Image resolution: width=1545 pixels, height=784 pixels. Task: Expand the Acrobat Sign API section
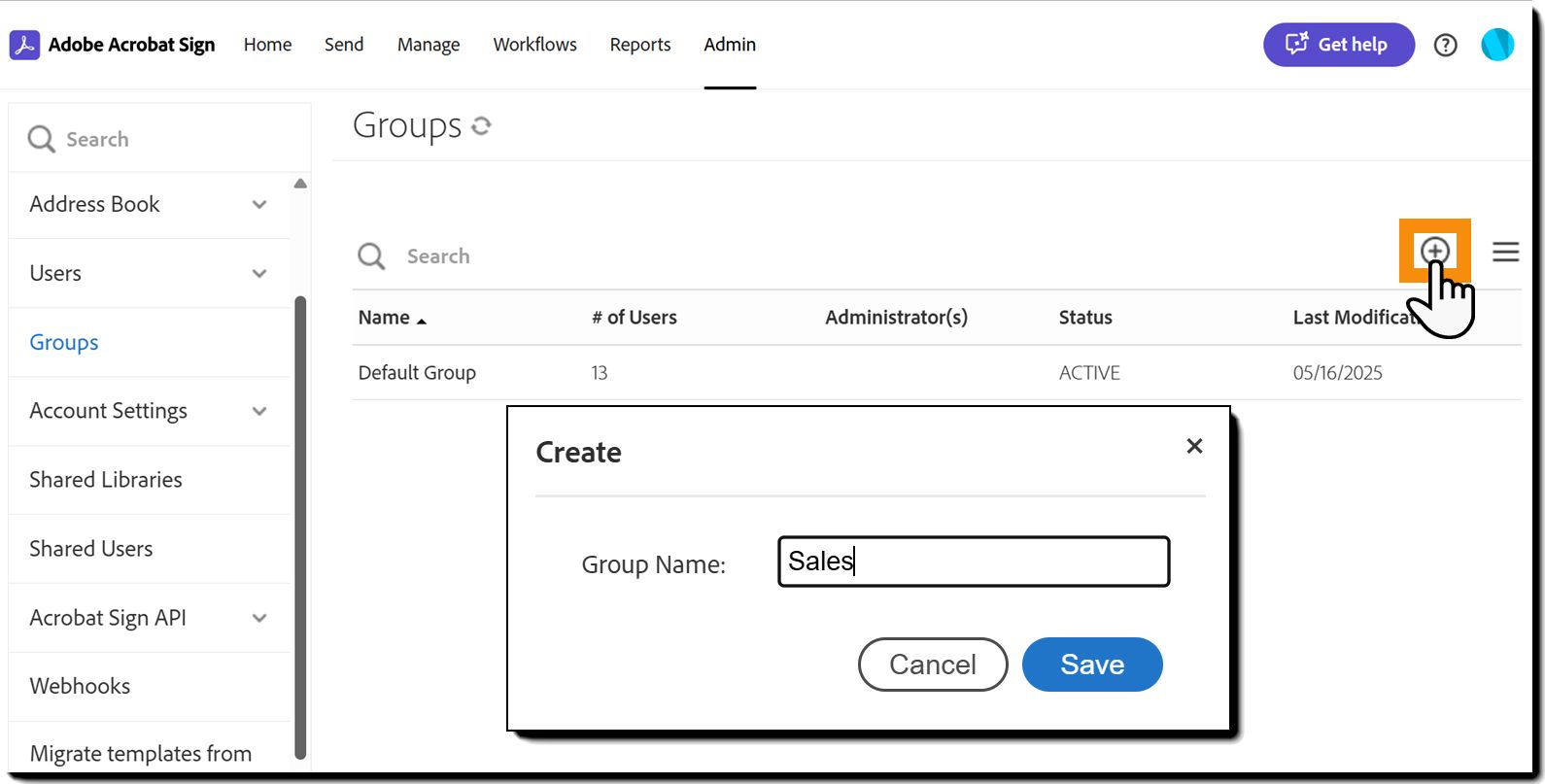[259, 618]
